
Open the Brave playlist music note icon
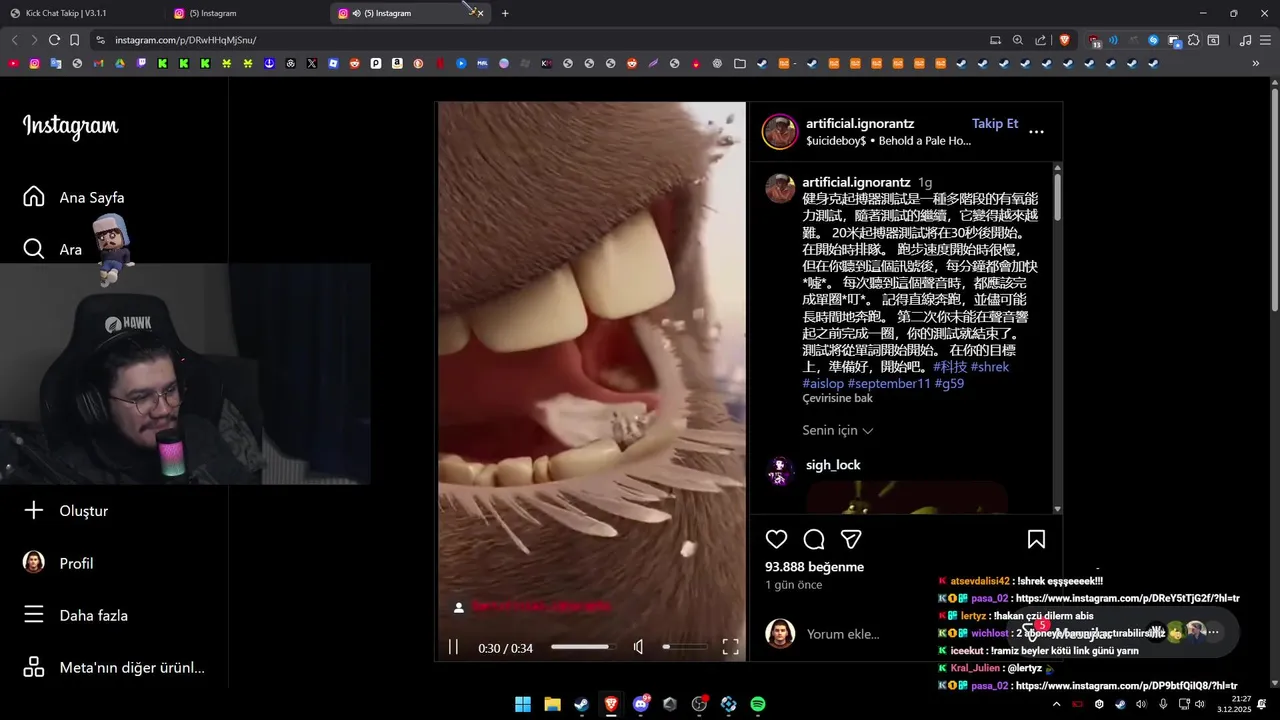pyautogui.click(x=1245, y=40)
